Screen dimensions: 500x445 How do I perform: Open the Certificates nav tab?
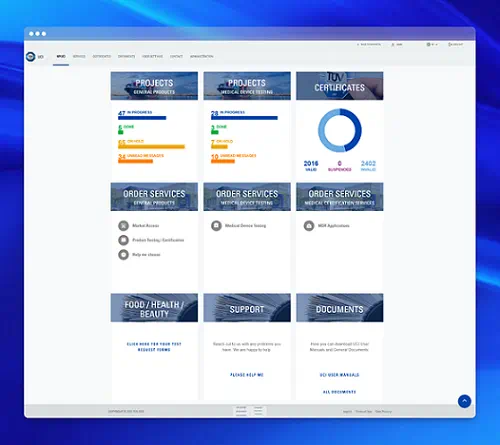[x=102, y=56]
